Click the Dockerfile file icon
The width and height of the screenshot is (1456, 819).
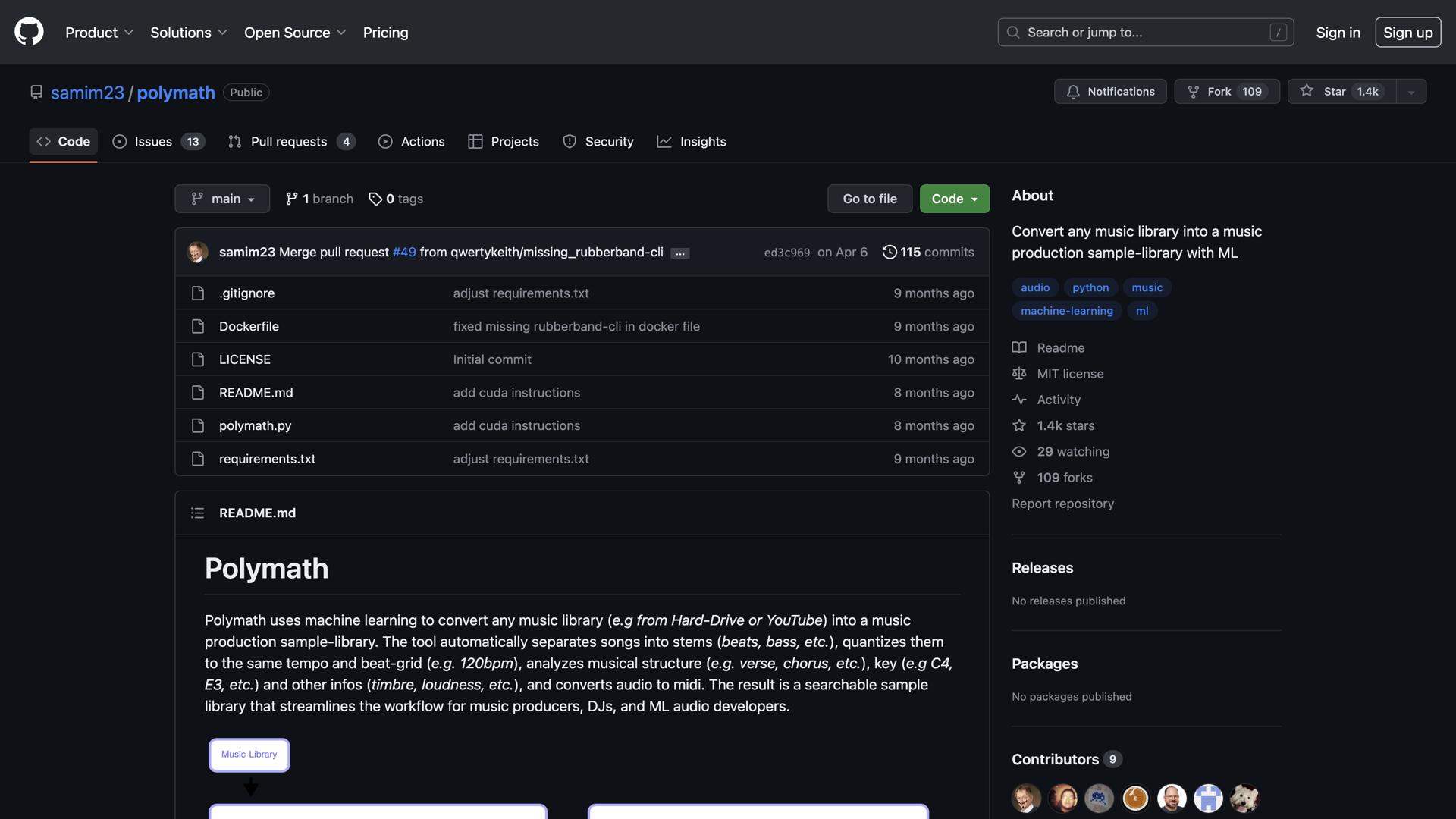pos(198,326)
